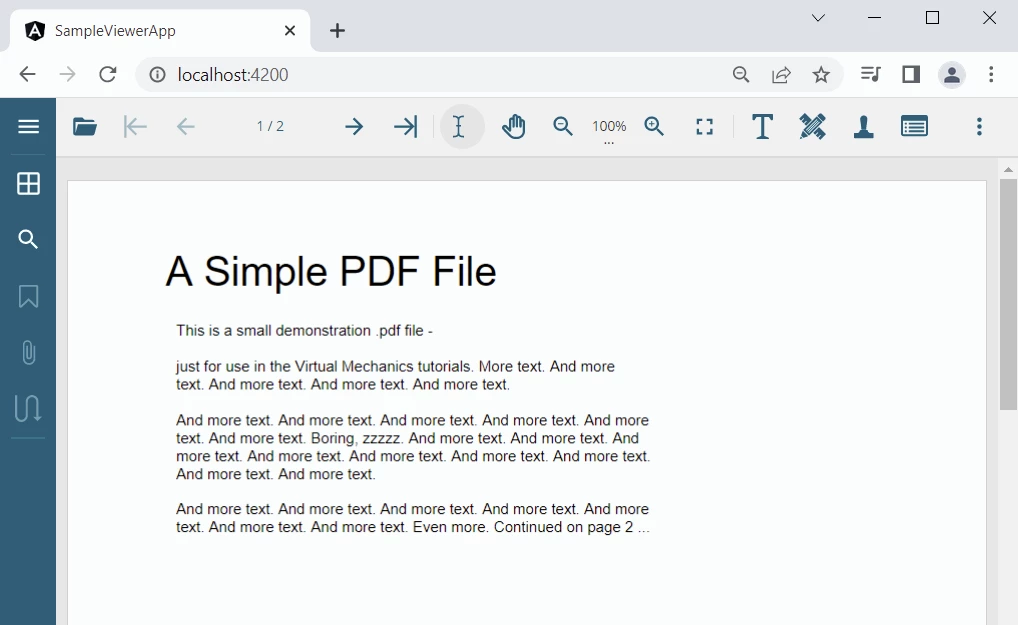
Task: Open the page thumbnails panel
Action: (x=28, y=184)
